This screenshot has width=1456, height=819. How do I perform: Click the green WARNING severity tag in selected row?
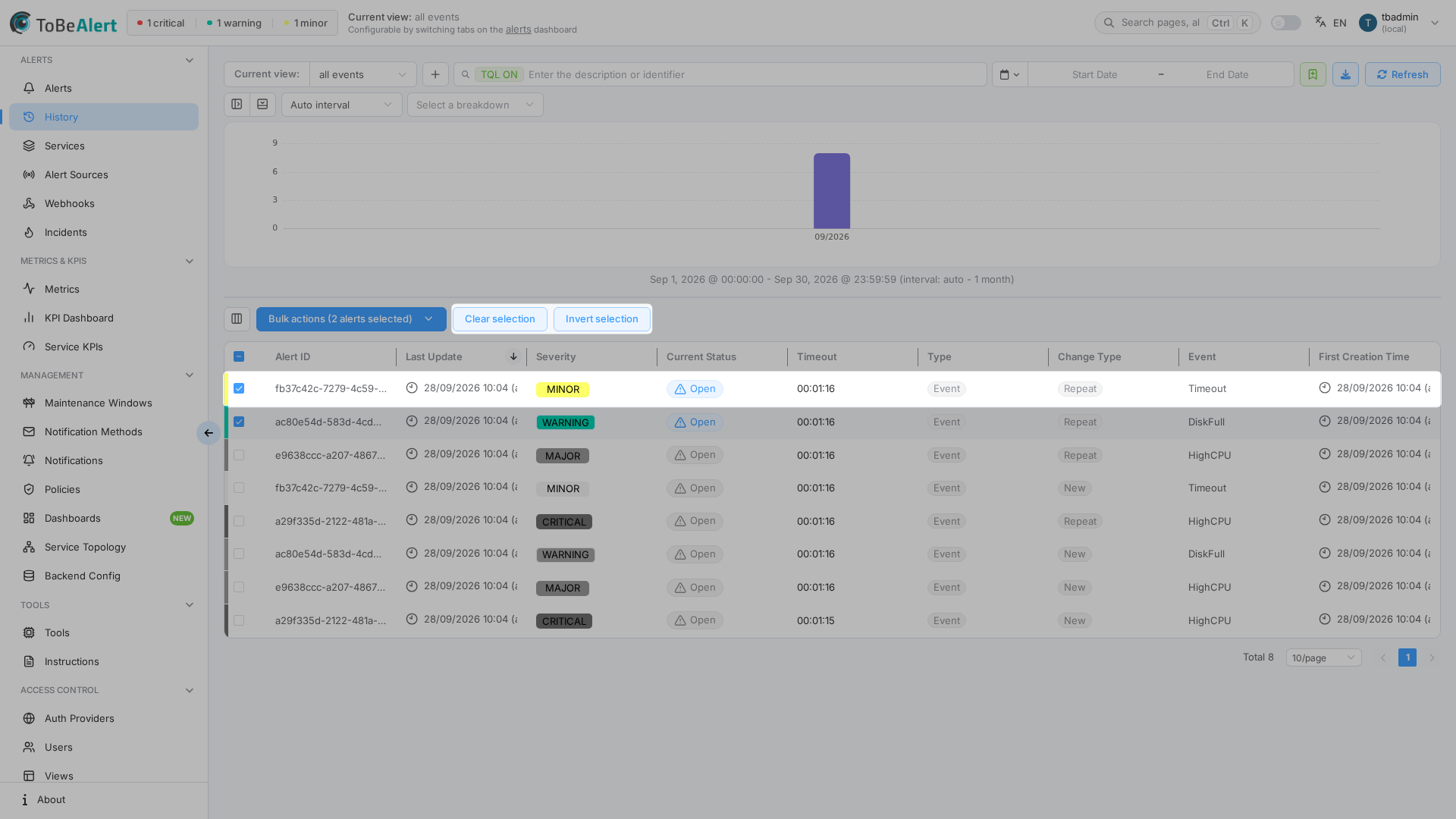point(565,422)
